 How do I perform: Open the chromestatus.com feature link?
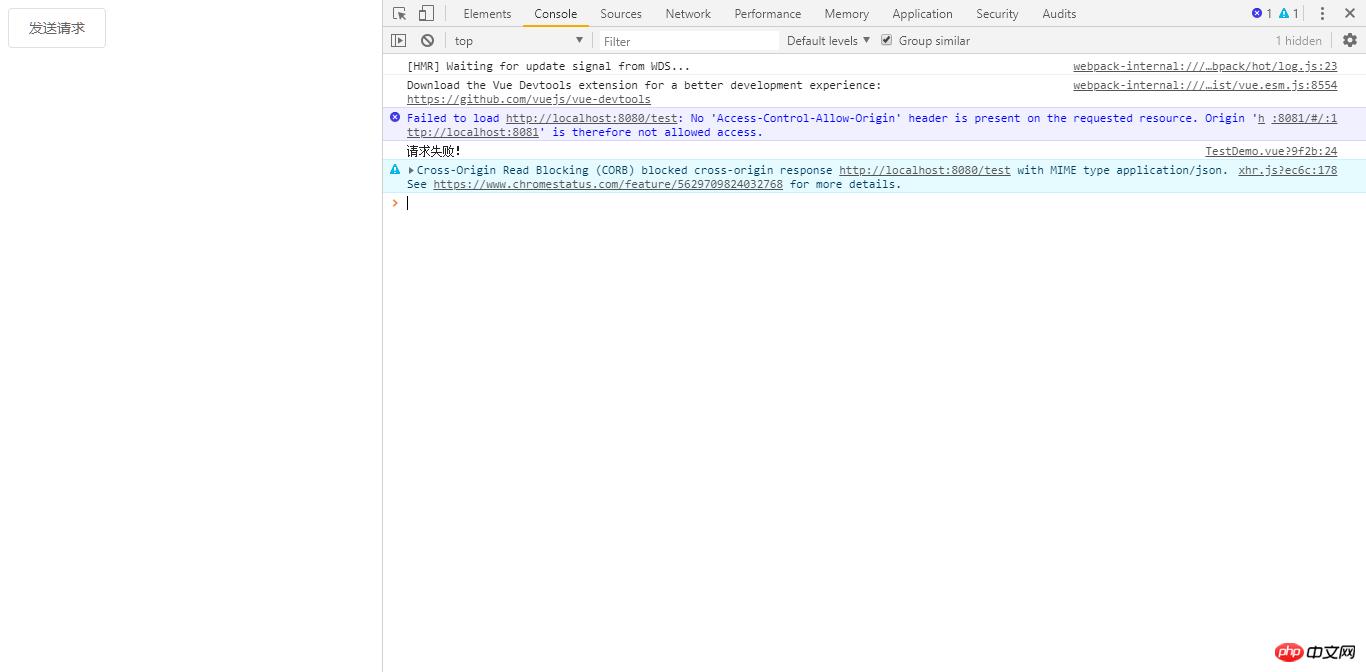pyautogui.click(x=607, y=184)
